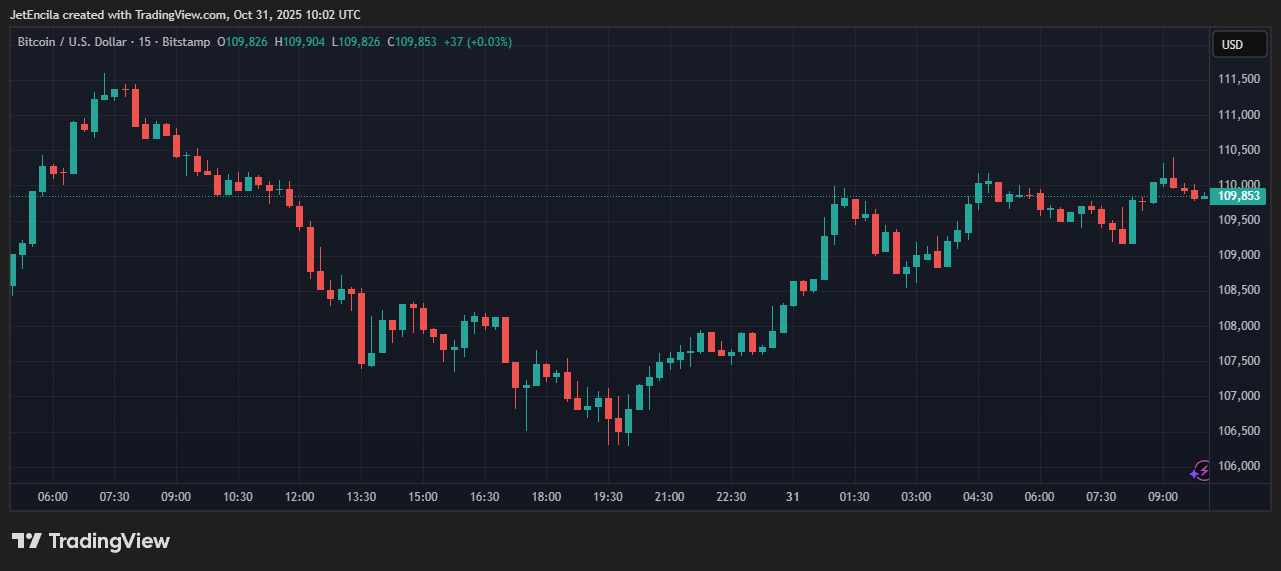Click the 09:00 label at right of time axis
This screenshot has width=1281, height=571.
pyautogui.click(x=1162, y=497)
